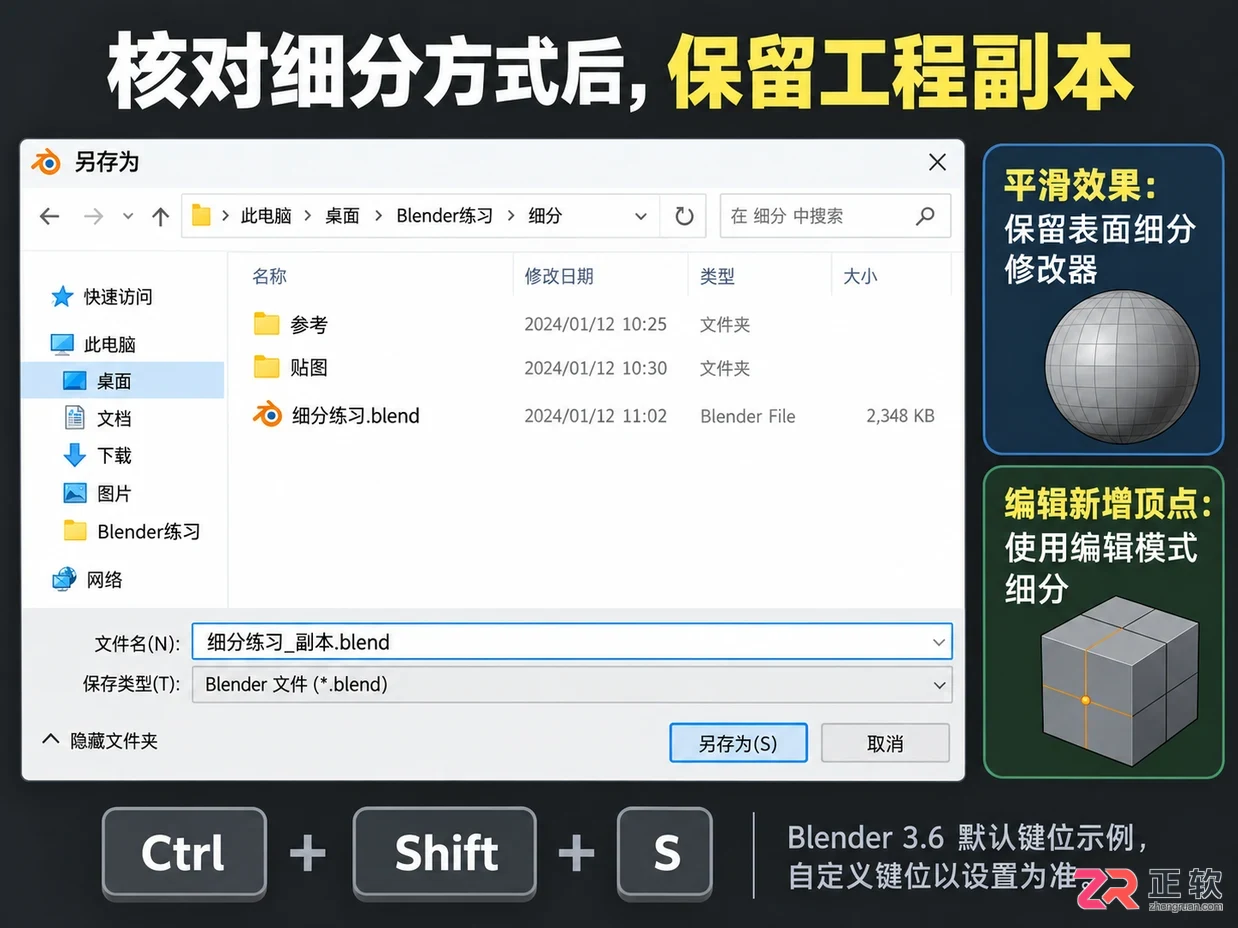
Task: Collapse folders with 隐藏文件夹
Action: pos(100,741)
